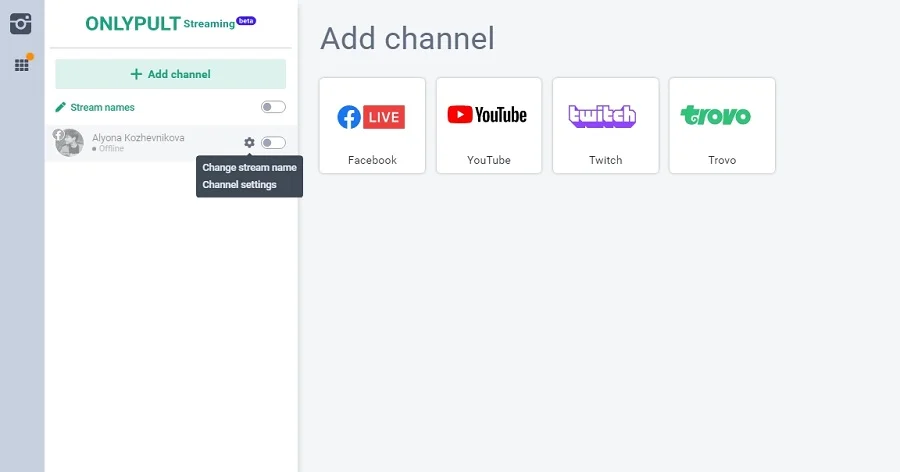Enable the Alyona Kozhevnikova channel switch
The image size is (900, 472).
tap(273, 143)
